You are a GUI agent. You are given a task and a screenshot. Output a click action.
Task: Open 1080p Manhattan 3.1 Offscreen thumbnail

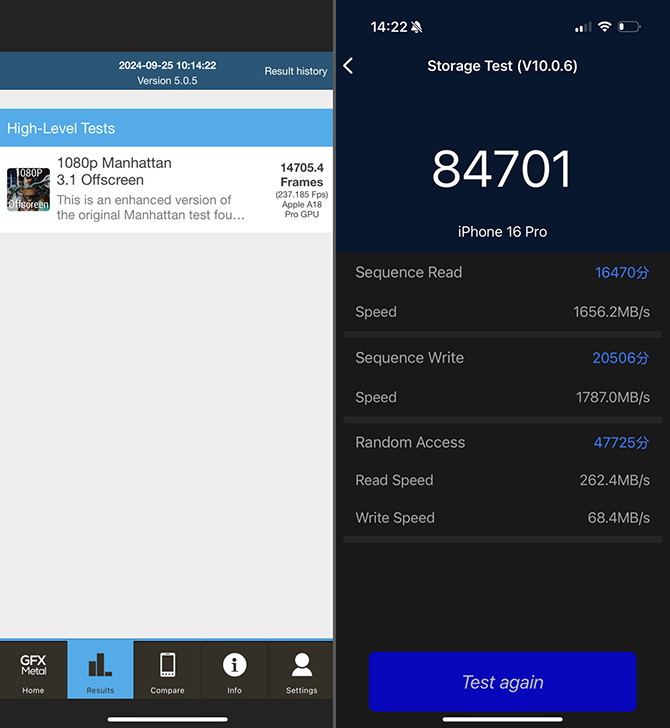click(x=28, y=189)
